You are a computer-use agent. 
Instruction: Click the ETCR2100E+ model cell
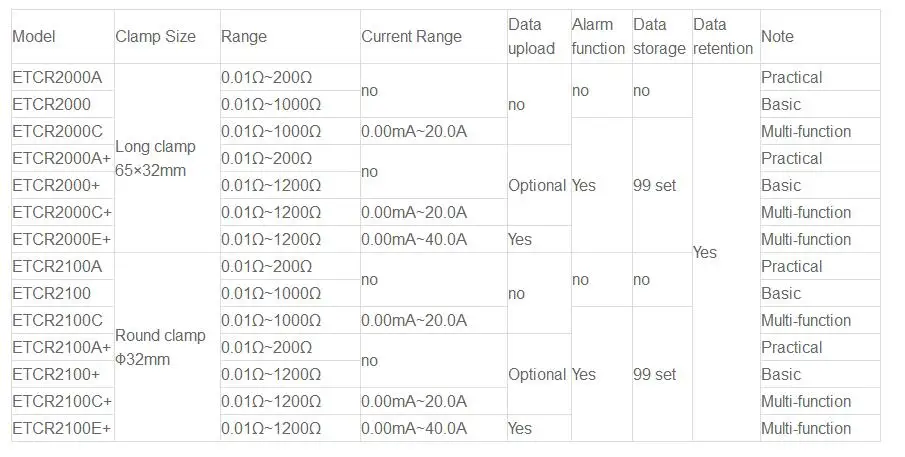62,428
